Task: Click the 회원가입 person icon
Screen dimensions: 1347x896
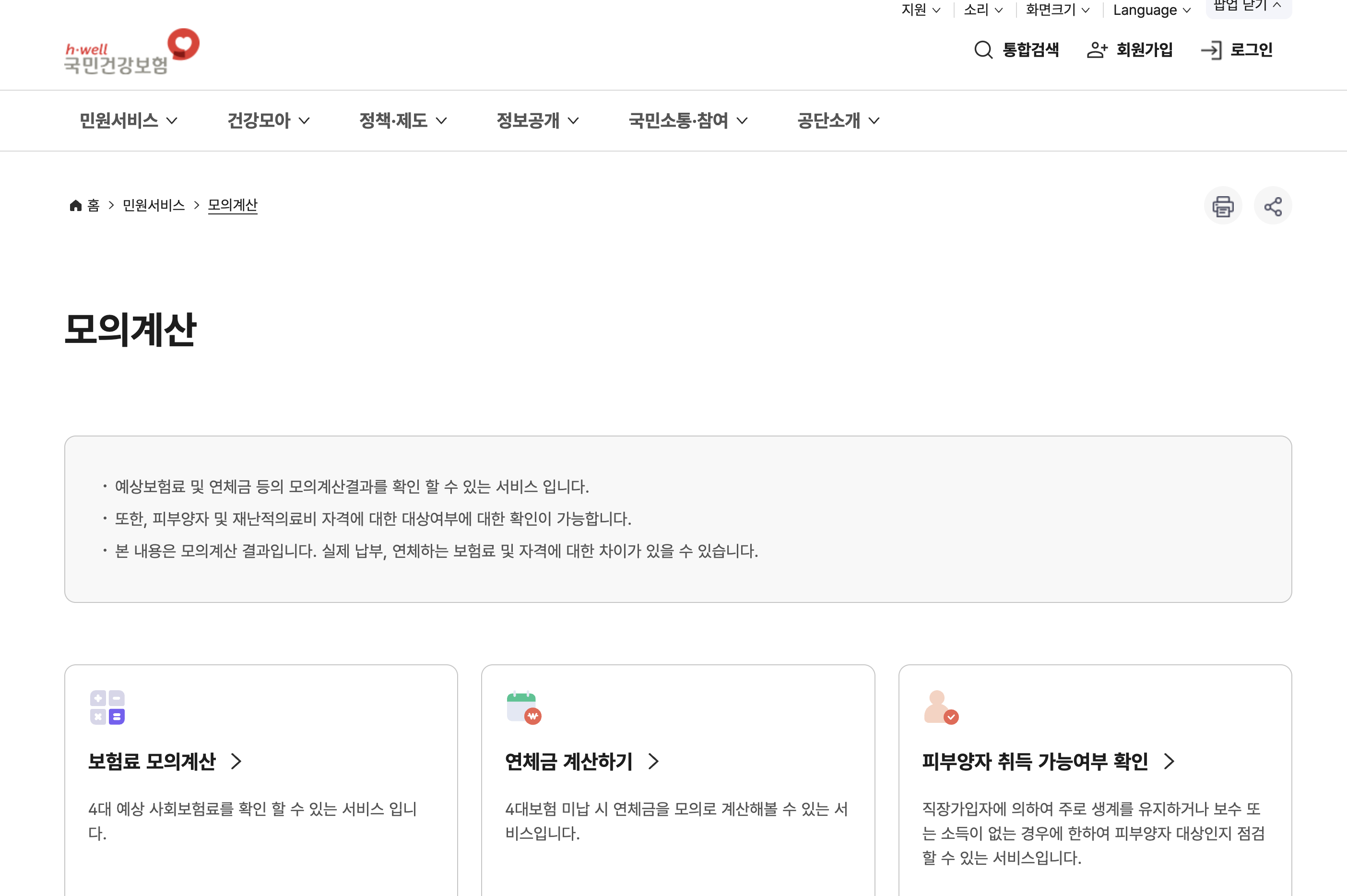Action: (x=1096, y=50)
